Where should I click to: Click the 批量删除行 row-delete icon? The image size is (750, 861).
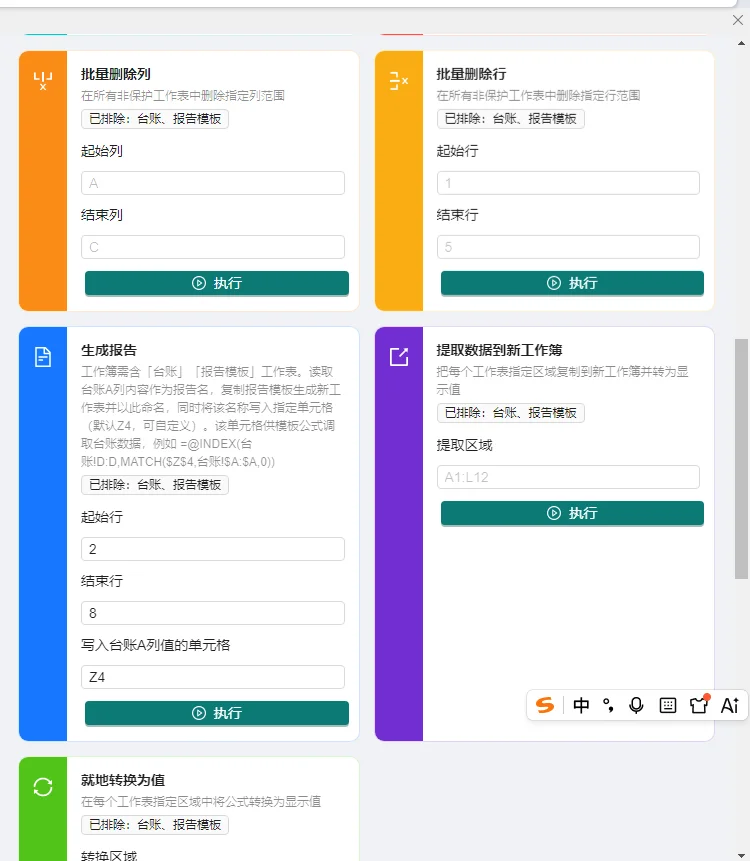pyautogui.click(x=399, y=81)
